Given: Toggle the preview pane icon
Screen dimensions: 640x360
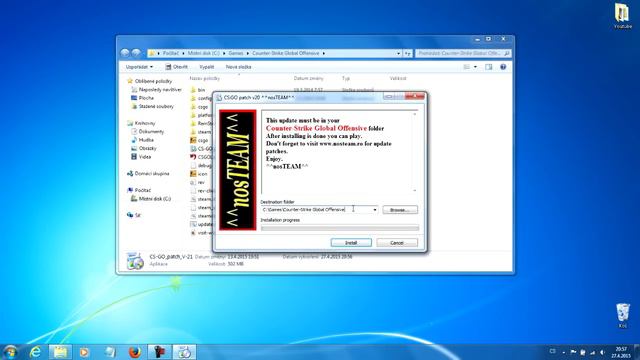Looking at the screenshot, I should click(489, 67).
